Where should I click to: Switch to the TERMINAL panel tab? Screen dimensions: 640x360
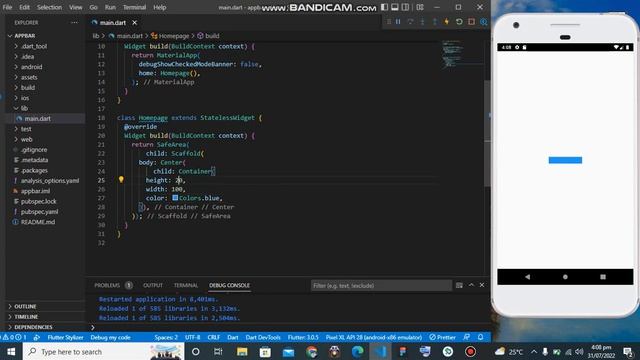pos(186,285)
